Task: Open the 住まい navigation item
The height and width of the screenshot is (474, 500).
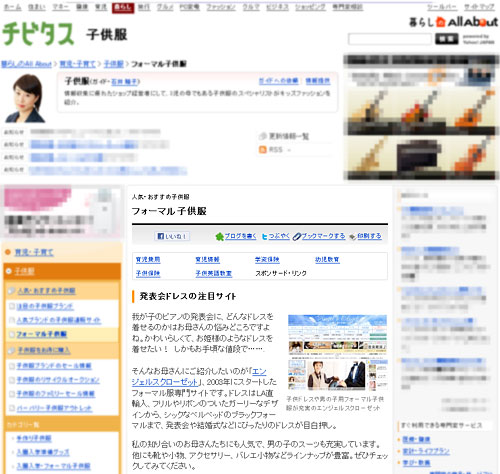Action: [36, 7]
